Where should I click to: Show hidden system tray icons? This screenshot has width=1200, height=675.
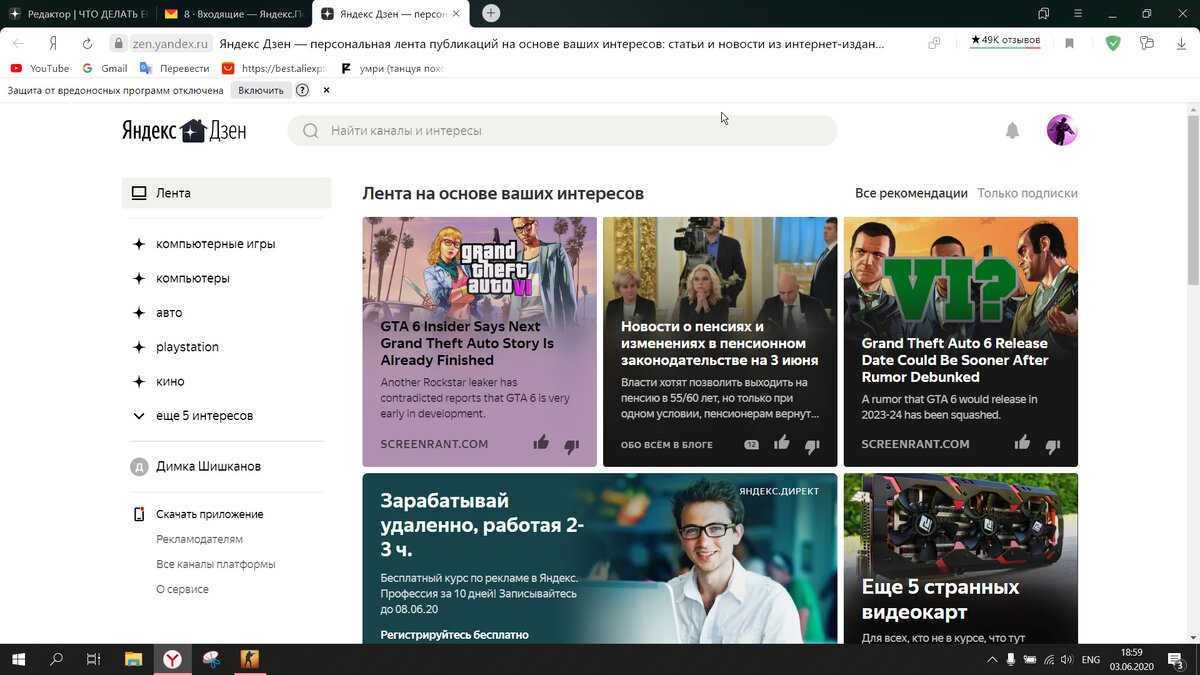[992, 659]
